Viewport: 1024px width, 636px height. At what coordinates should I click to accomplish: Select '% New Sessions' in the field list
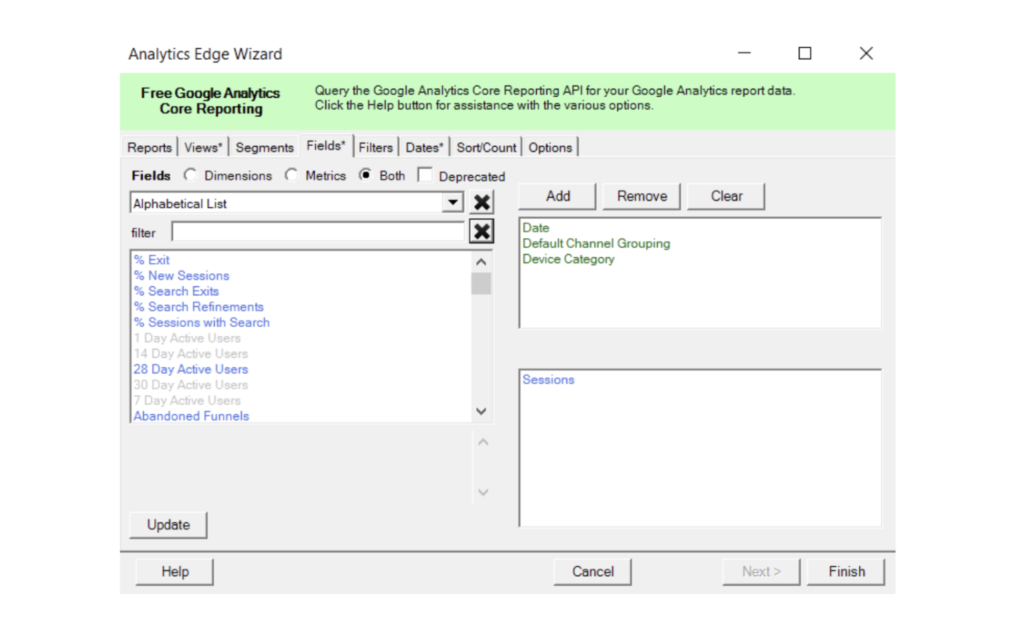click(182, 275)
